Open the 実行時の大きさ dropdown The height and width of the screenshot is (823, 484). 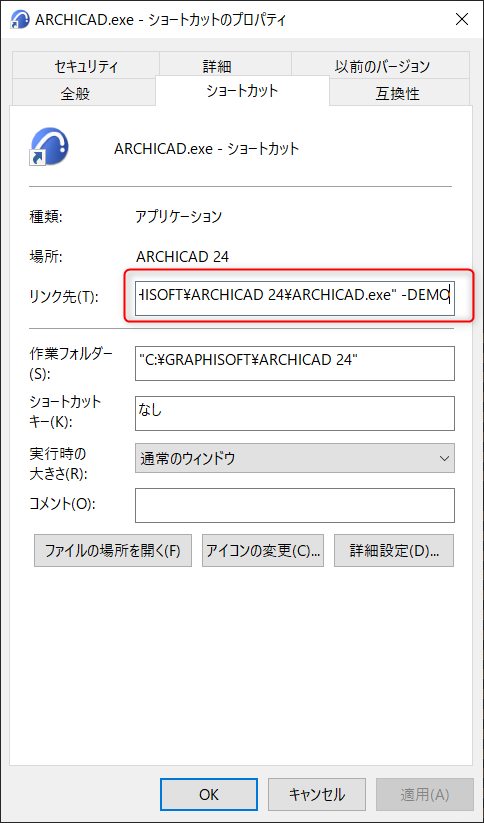point(294,458)
